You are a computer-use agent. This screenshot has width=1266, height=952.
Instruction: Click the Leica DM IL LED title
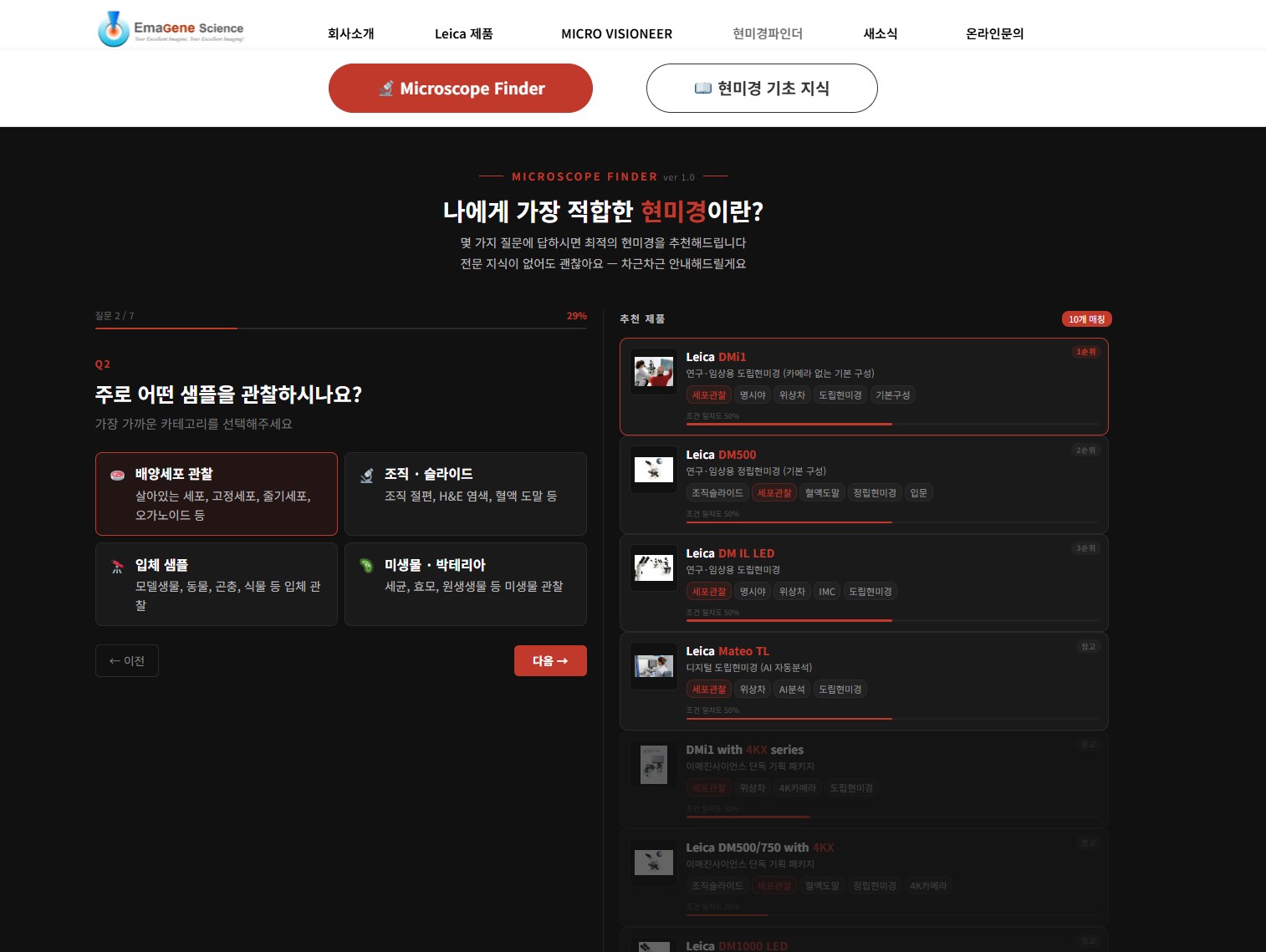point(730,553)
